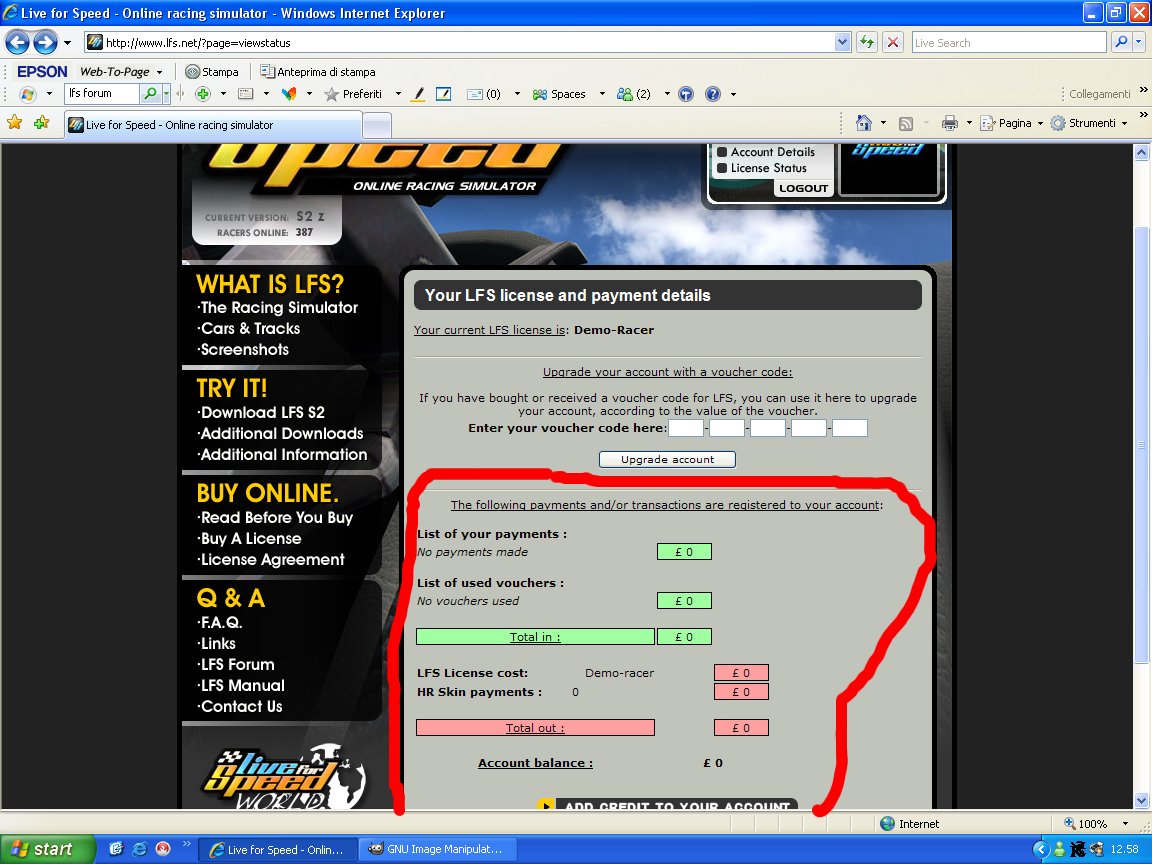Viewport: 1152px width, 864px height.
Task: Open the License Agreement link
Action: click(271, 560)
